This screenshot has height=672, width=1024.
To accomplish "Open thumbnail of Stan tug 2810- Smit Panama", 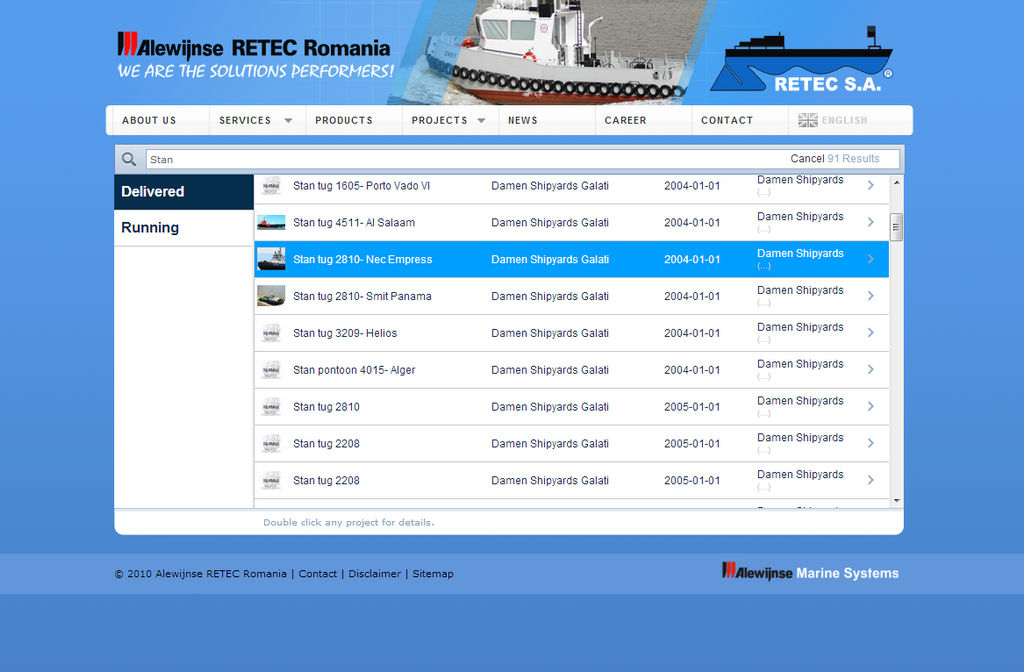I will pos(271,296).
